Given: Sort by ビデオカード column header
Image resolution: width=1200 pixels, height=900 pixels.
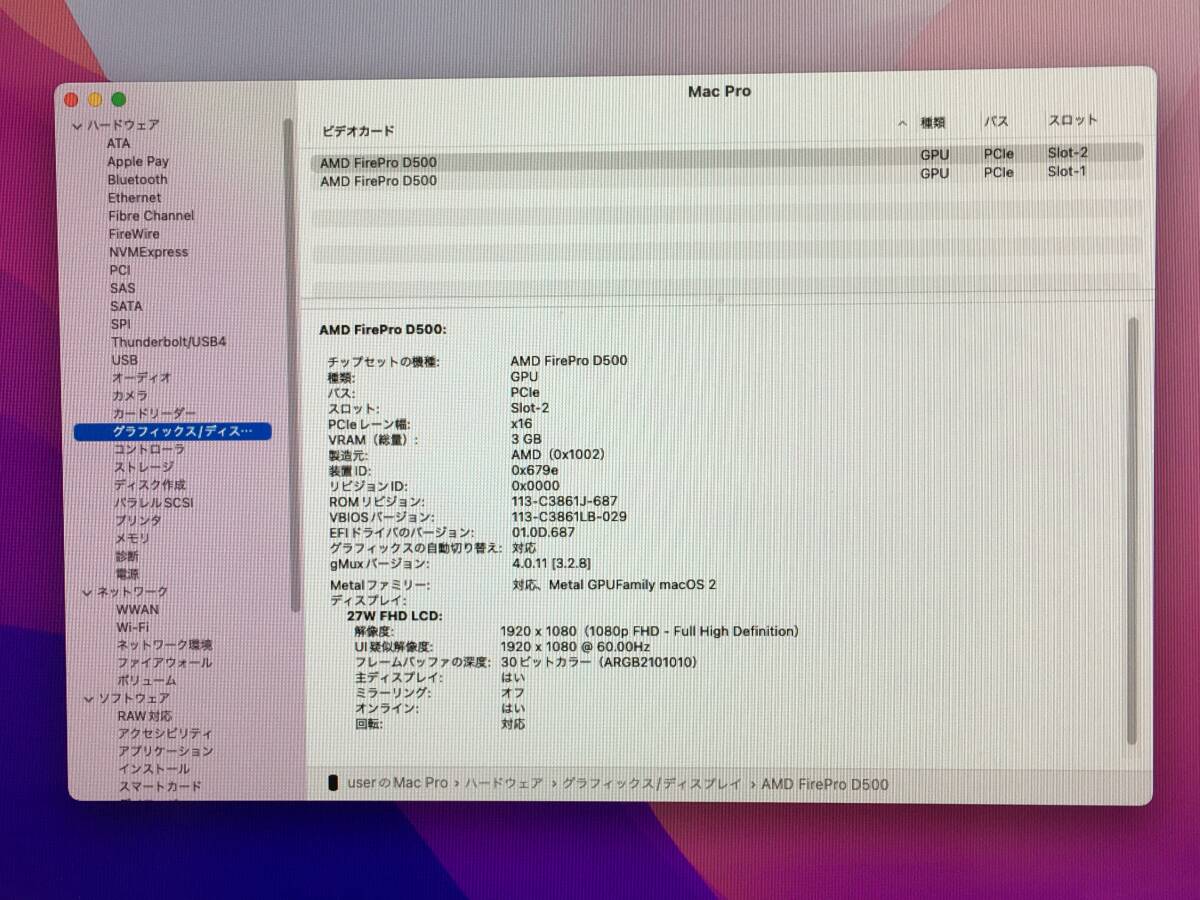Looking at the screenshot, I should coord(358,131).
